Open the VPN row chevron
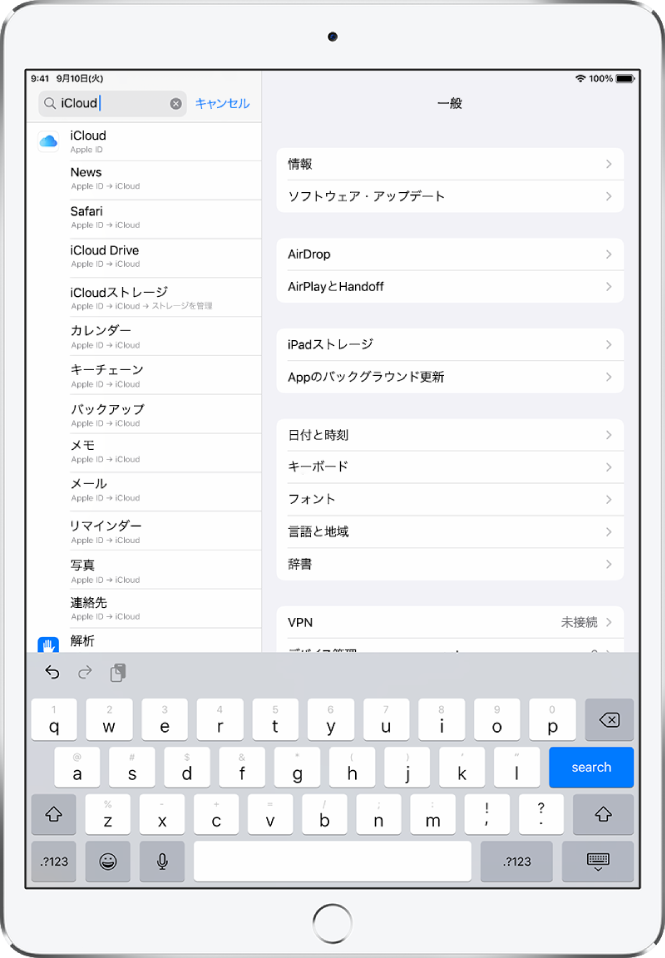The width and height of the screenshot is (665, 958). click(609, 622)
